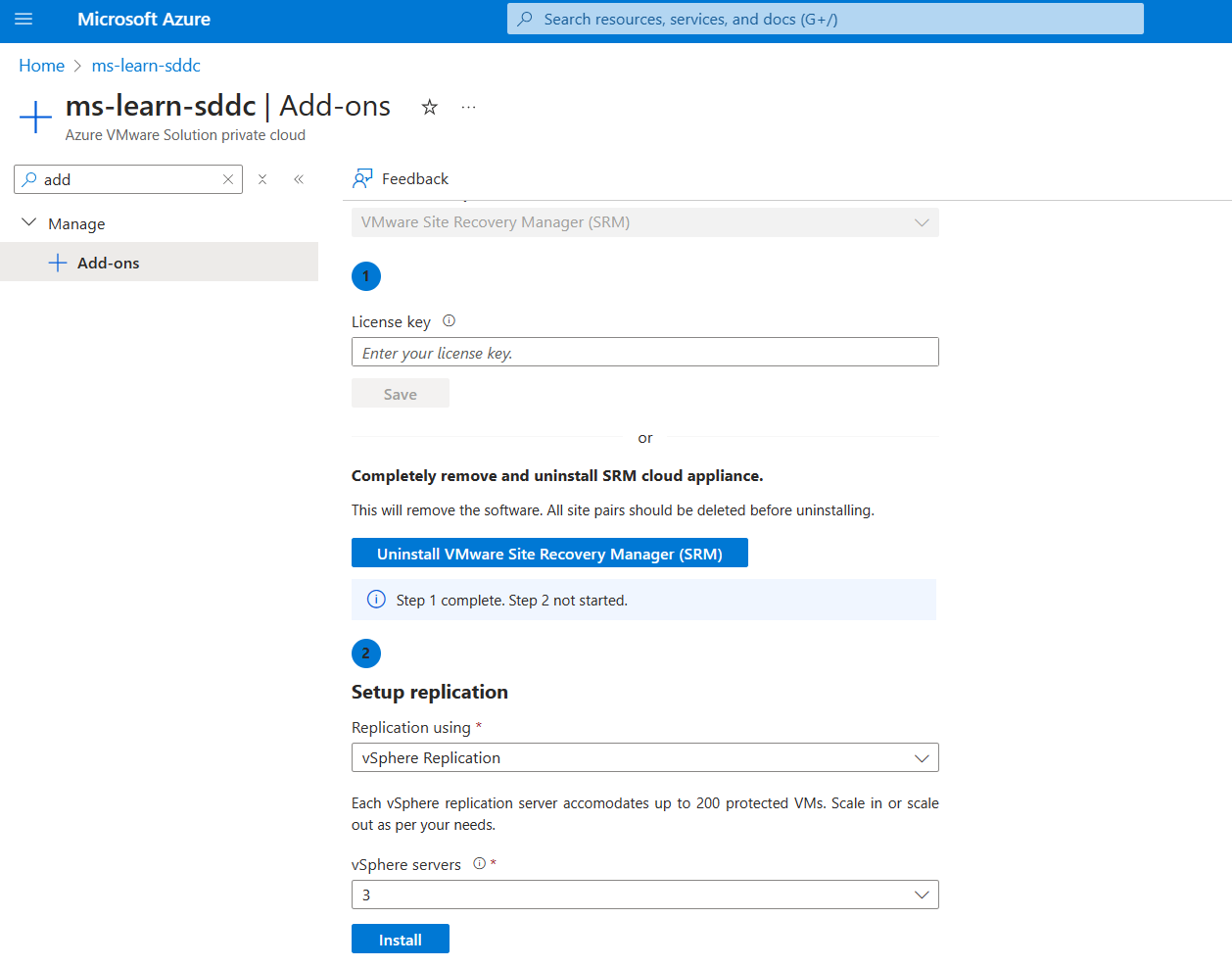The image size is (1232, 967).
Task: Open the more options ellipsis beside the title
Action: click(x=468, y=107)
